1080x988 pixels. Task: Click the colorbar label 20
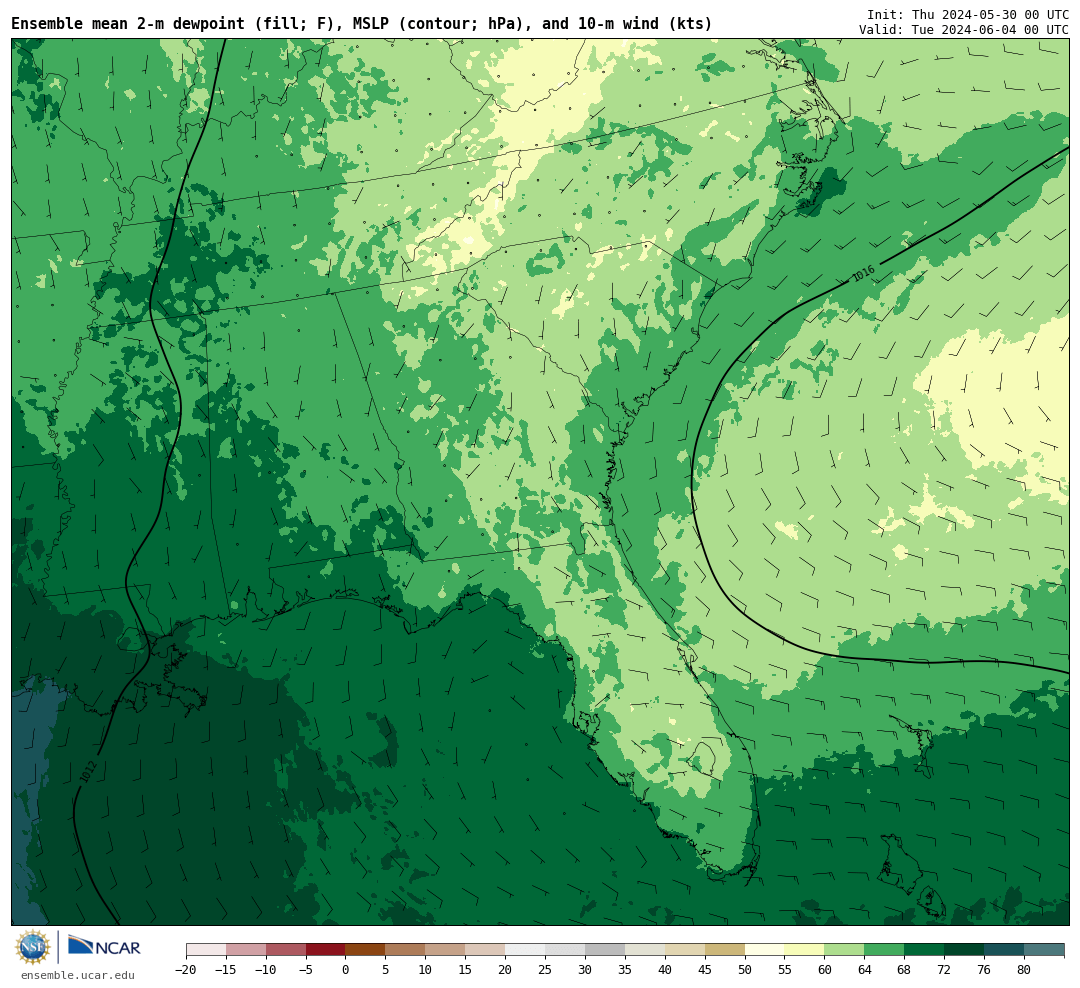(505, 970)
